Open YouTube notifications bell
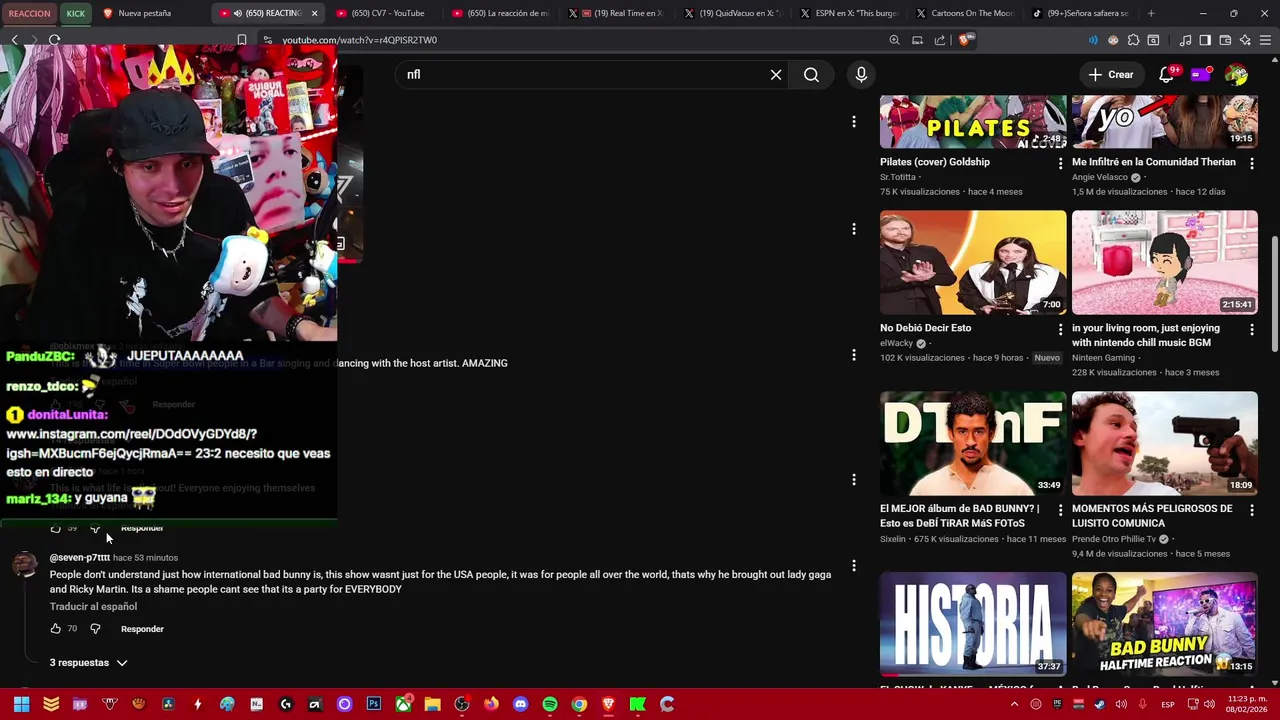This screenshot has width=1280, height=720. point(1166,75)
